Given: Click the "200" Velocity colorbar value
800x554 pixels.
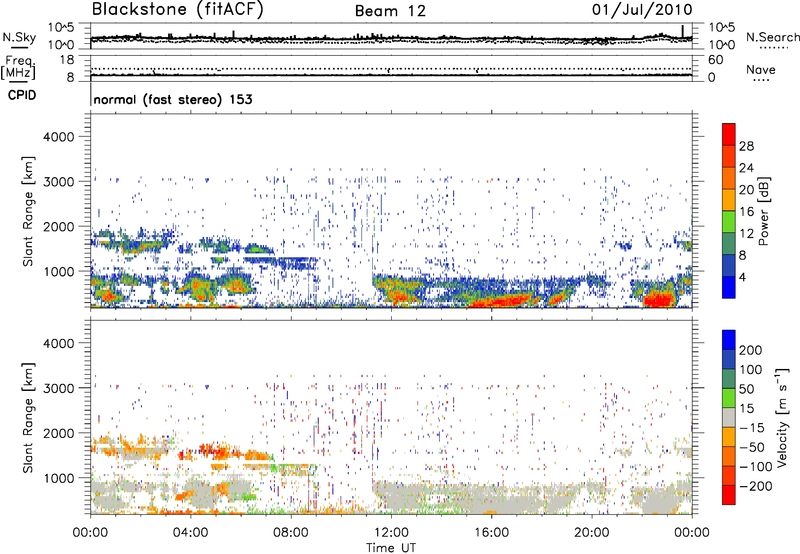Looking at the screenshot, I should 751,350.
